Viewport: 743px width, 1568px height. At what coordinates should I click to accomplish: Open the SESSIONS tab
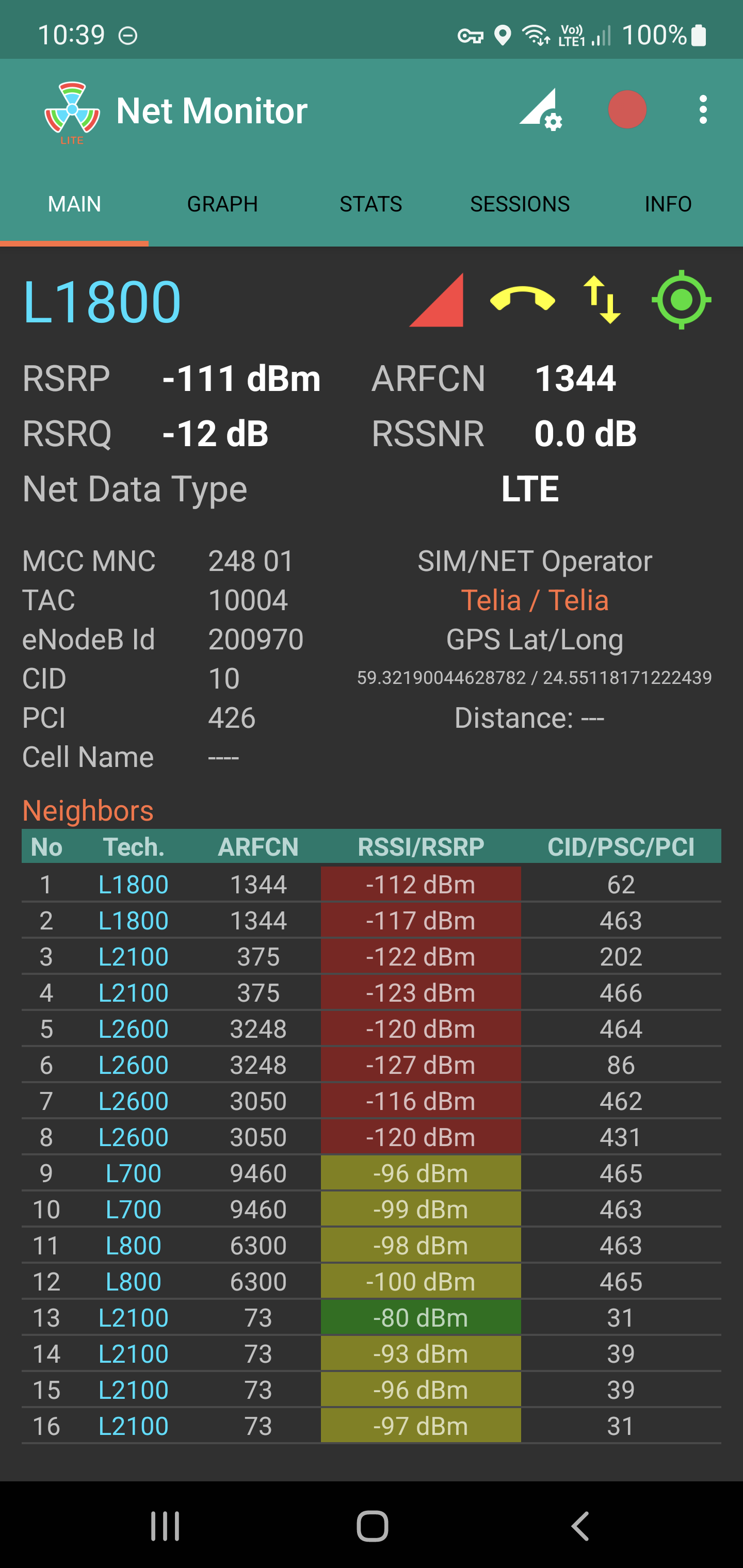click(520, 204)
